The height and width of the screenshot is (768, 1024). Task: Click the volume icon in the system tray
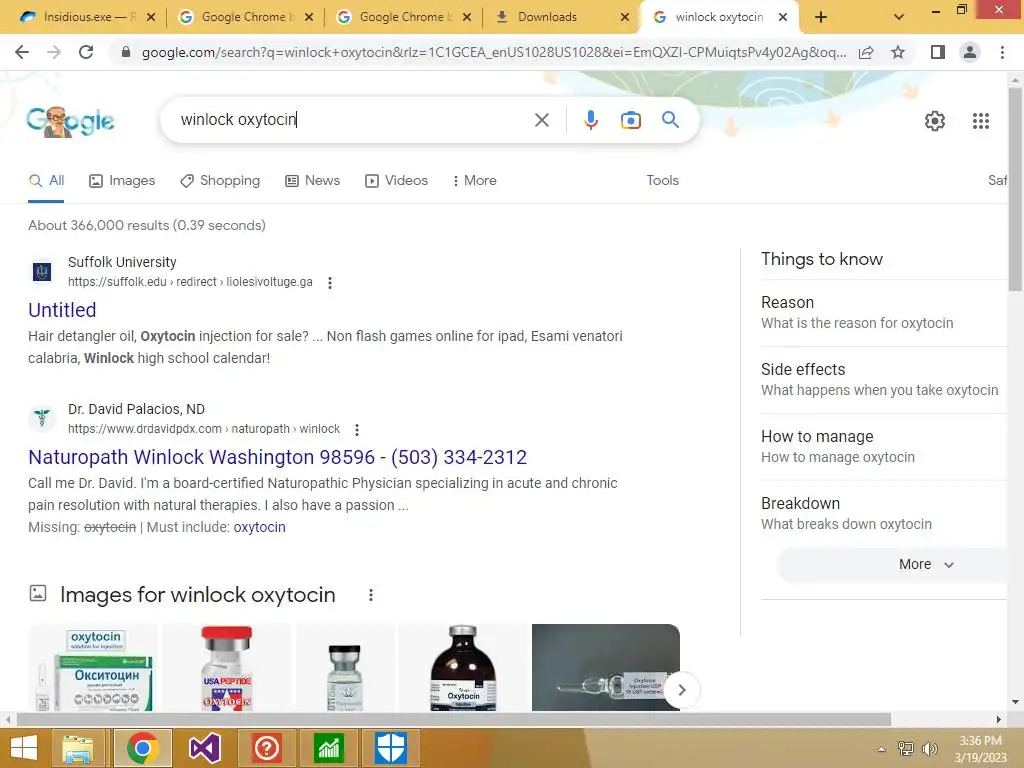(x=929, y=749)
